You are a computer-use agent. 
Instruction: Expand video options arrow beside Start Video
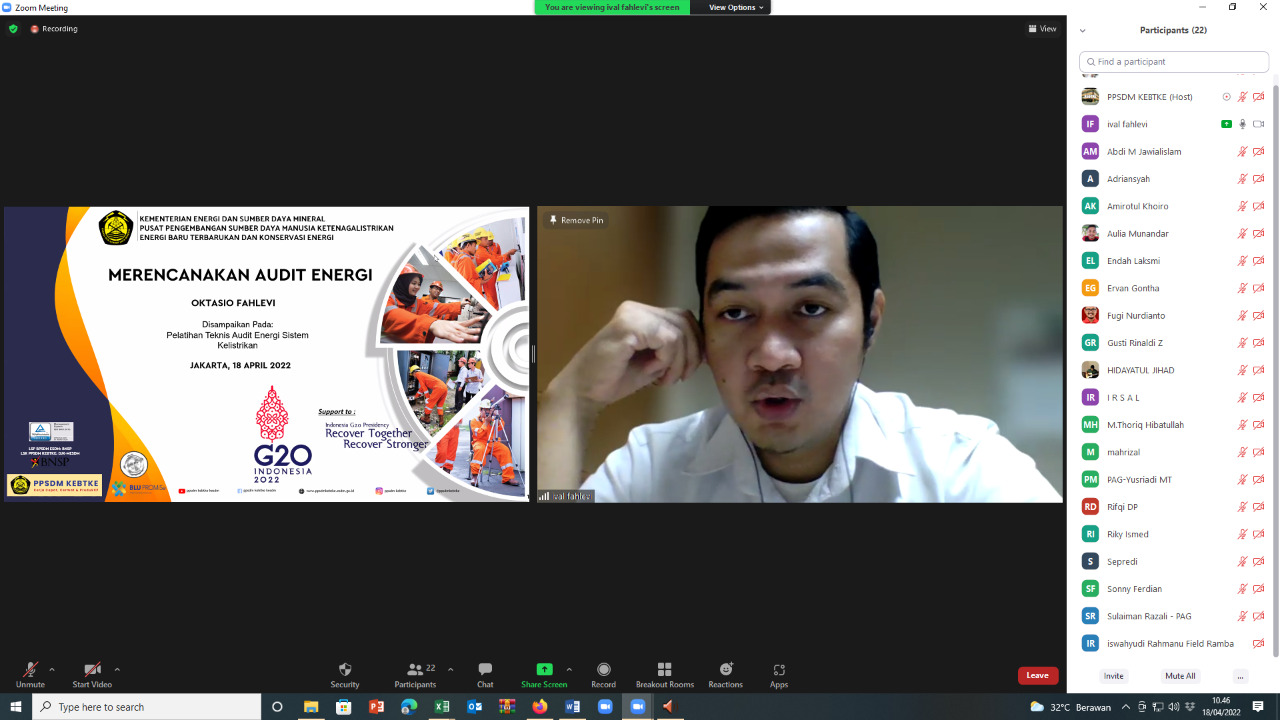coord(117,669)
